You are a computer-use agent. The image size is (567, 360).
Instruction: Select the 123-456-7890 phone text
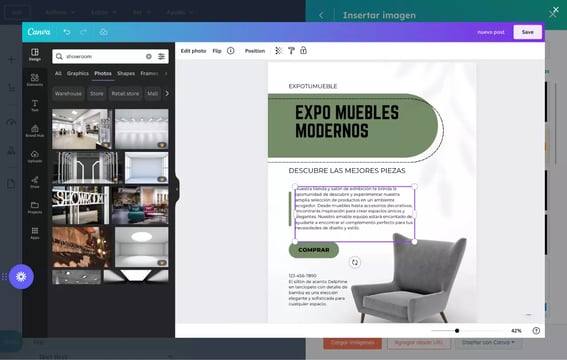[x=302, y=275]
